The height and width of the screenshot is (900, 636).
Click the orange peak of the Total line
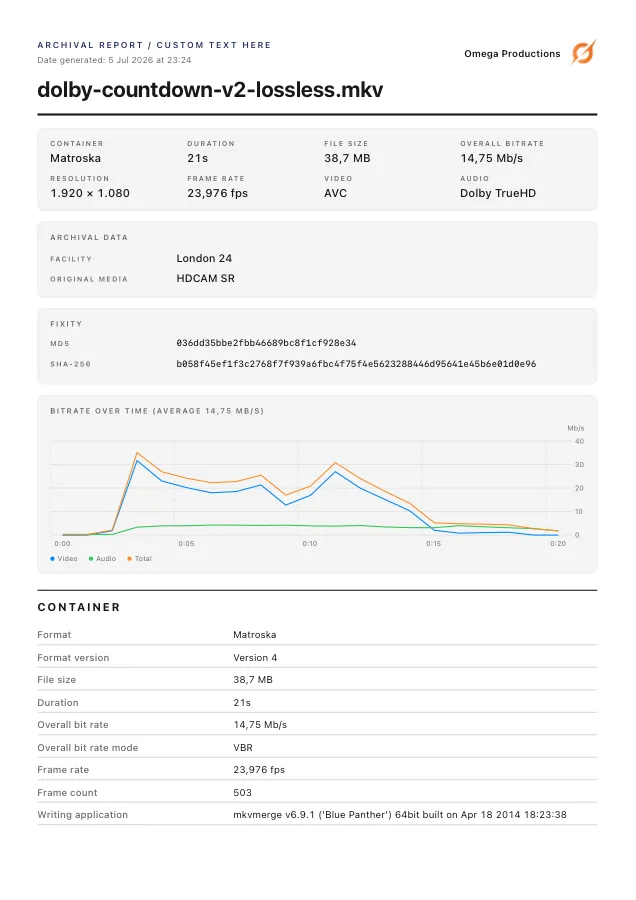point(137,453)
